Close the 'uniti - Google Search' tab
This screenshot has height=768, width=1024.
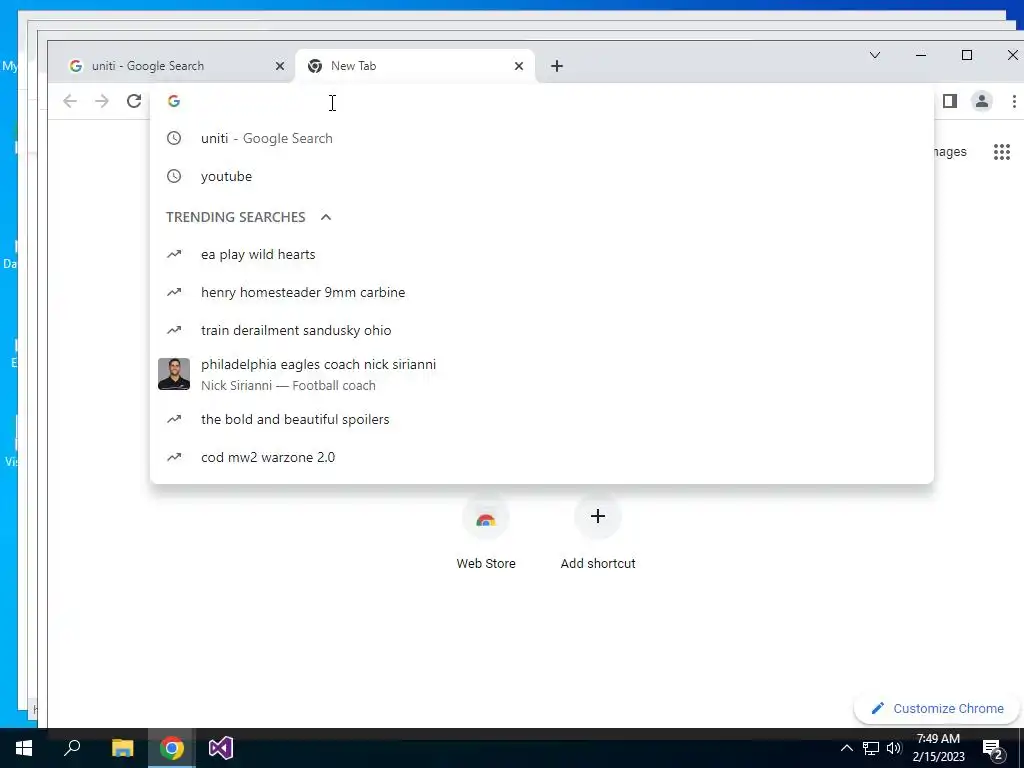click(280, 66)
